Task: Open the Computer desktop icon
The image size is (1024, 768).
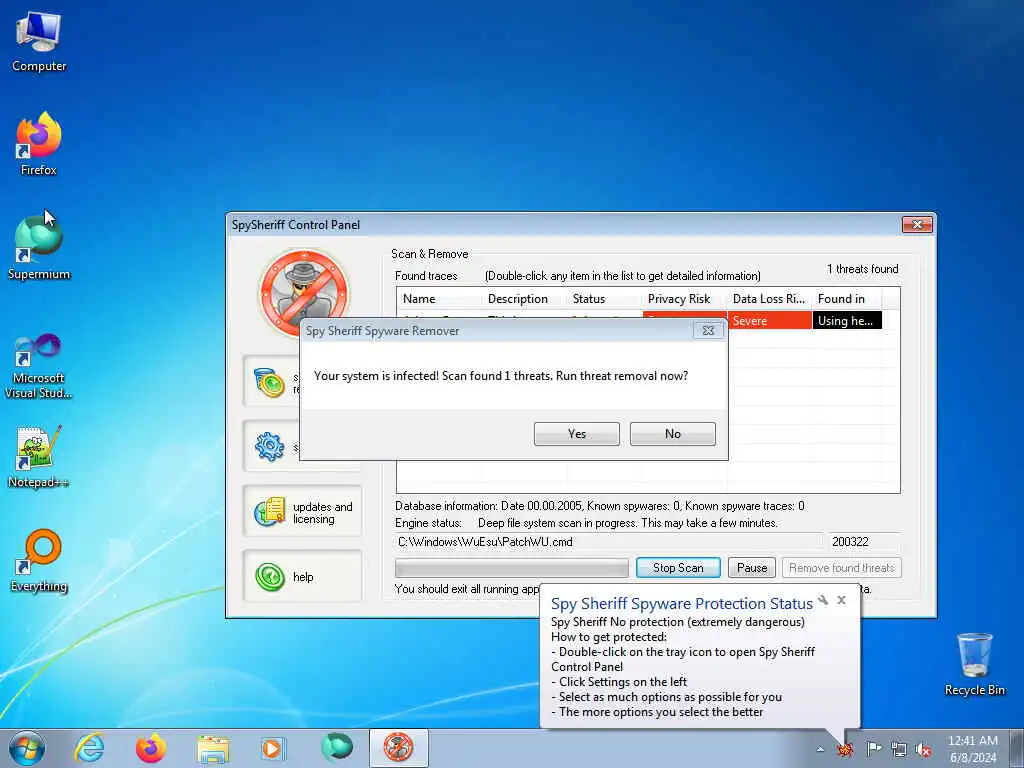Action: [x=39, y=42]
